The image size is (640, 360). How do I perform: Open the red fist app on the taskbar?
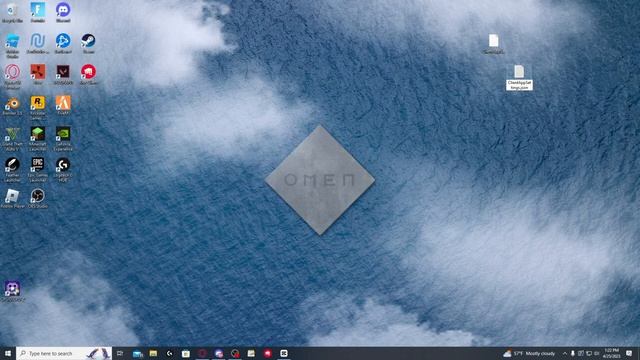tap(267, 353)
